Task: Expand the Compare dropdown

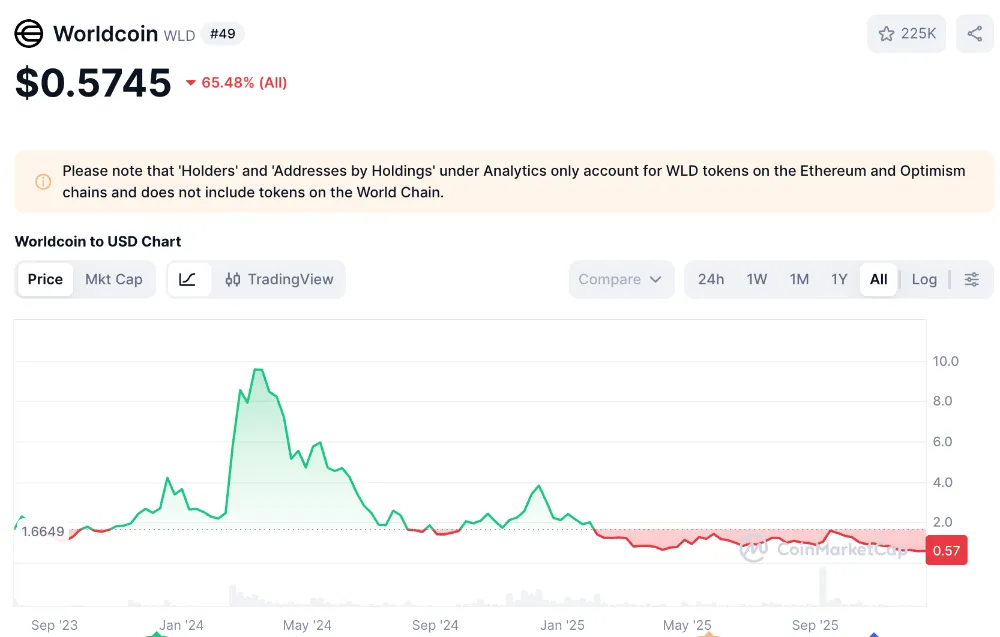Action: [620, 280]
